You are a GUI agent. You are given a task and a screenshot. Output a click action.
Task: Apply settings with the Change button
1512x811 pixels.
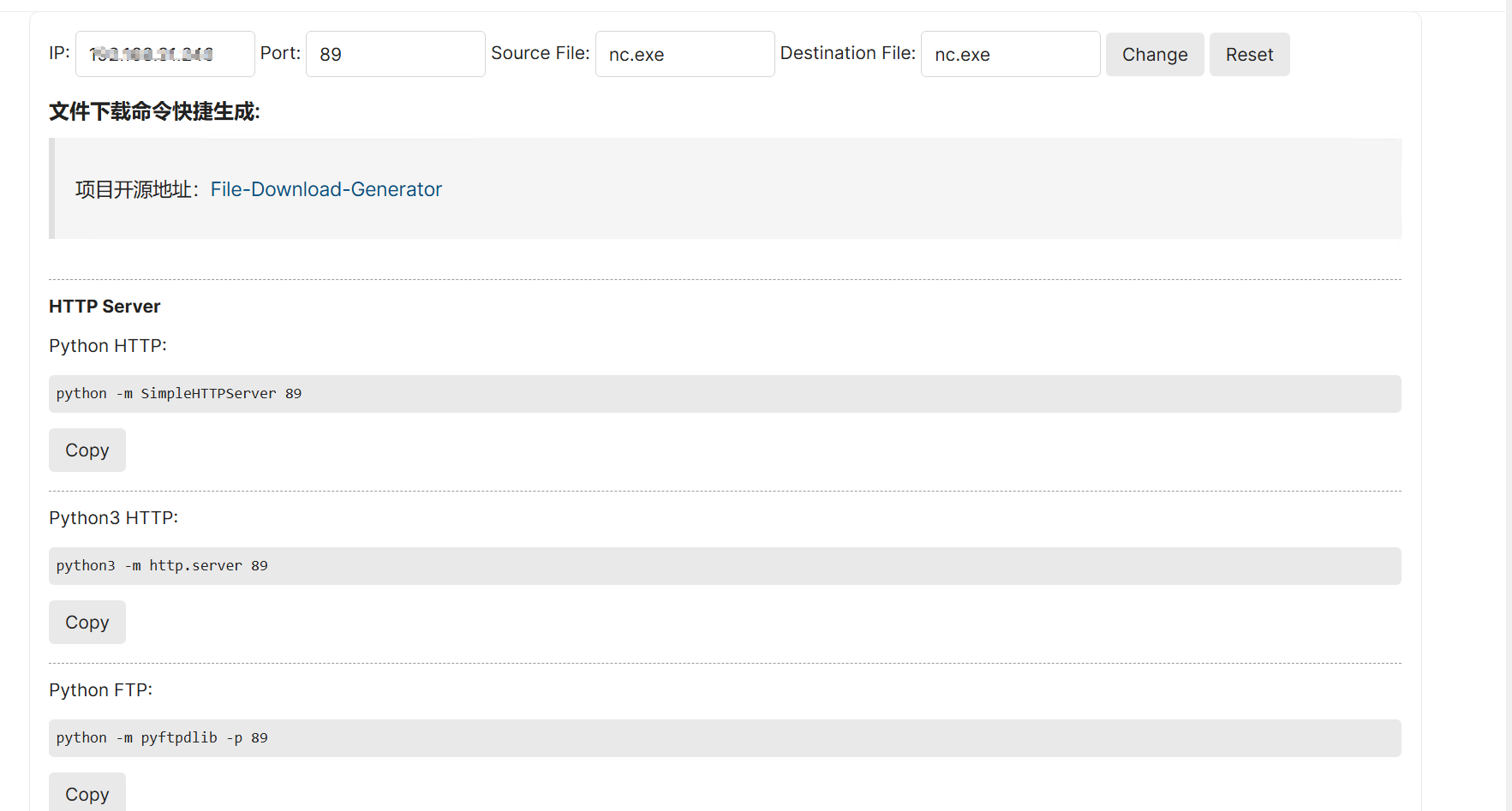1155,55
